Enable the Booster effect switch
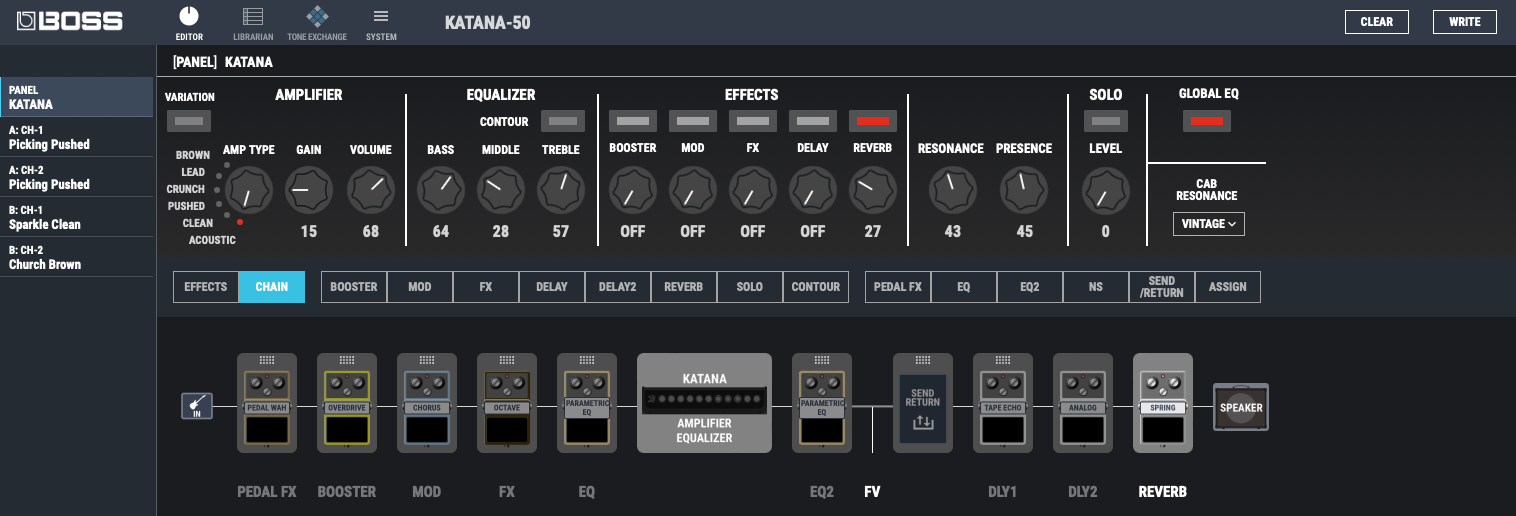 (632, 121)
